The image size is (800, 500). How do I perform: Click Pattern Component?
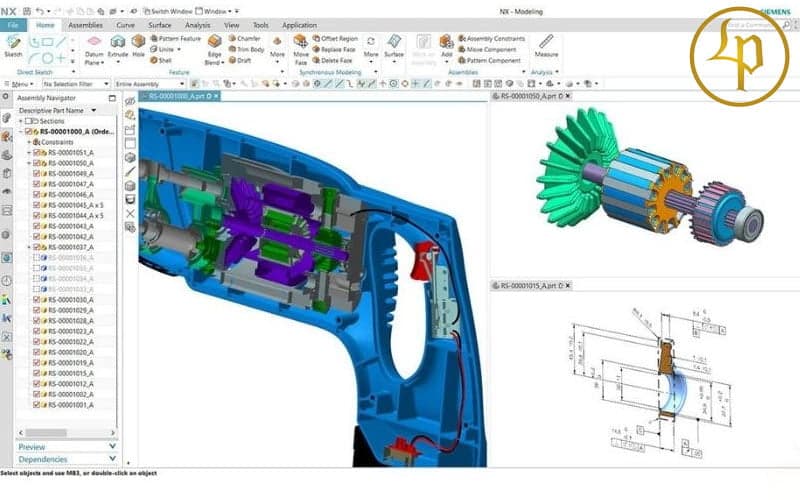[489, 60]
